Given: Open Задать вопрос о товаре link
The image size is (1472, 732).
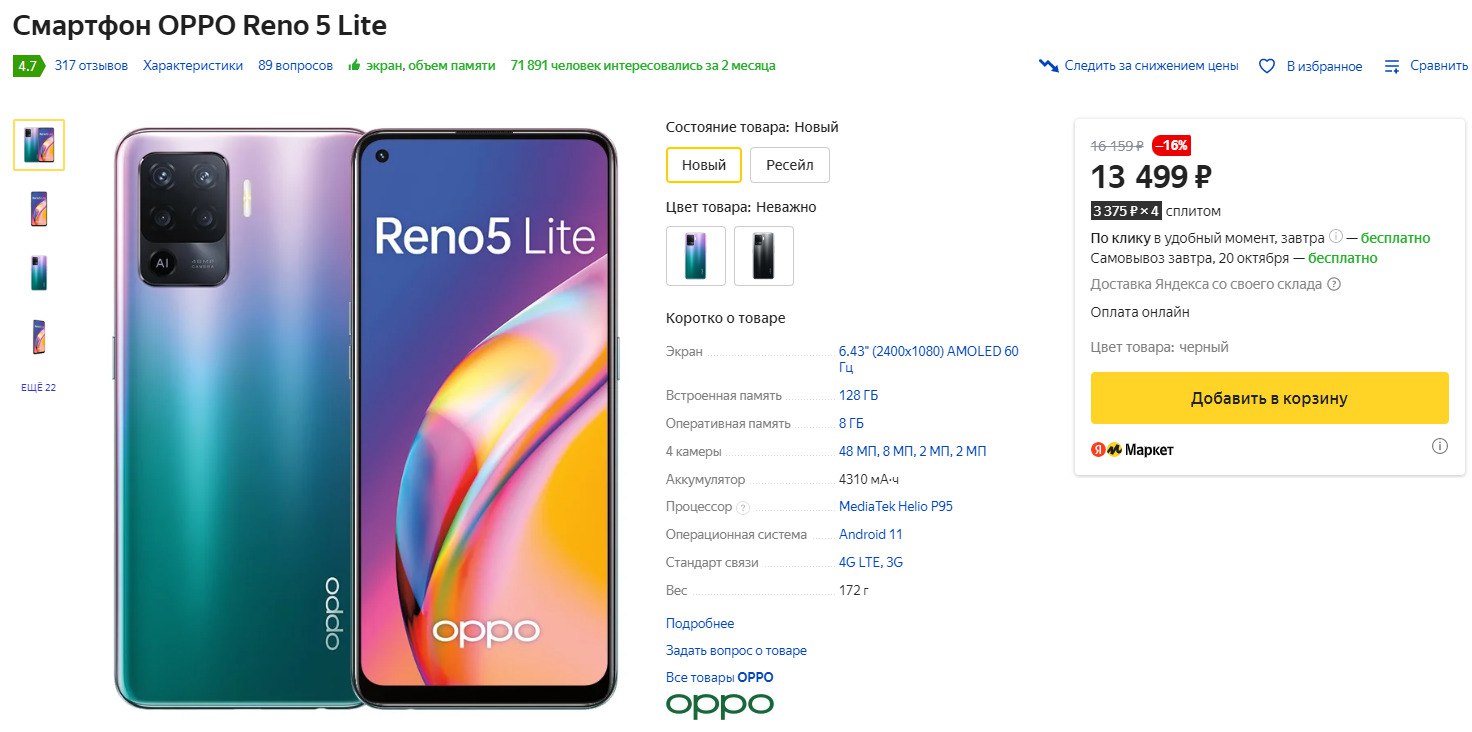Looking at the screenshot, I should pyautogui.click(x=736, y=650).
